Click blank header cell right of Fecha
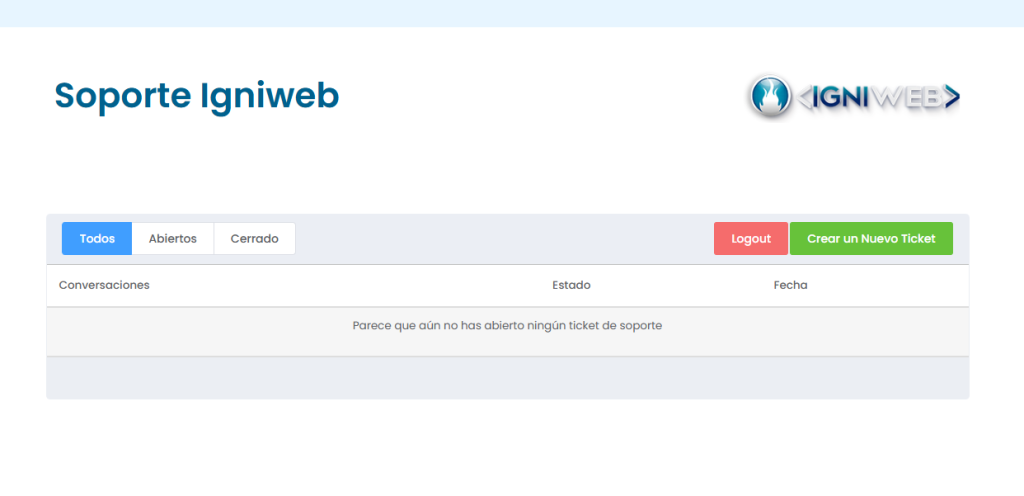Viewport: 1024px width, 496px height. point(890,285)
